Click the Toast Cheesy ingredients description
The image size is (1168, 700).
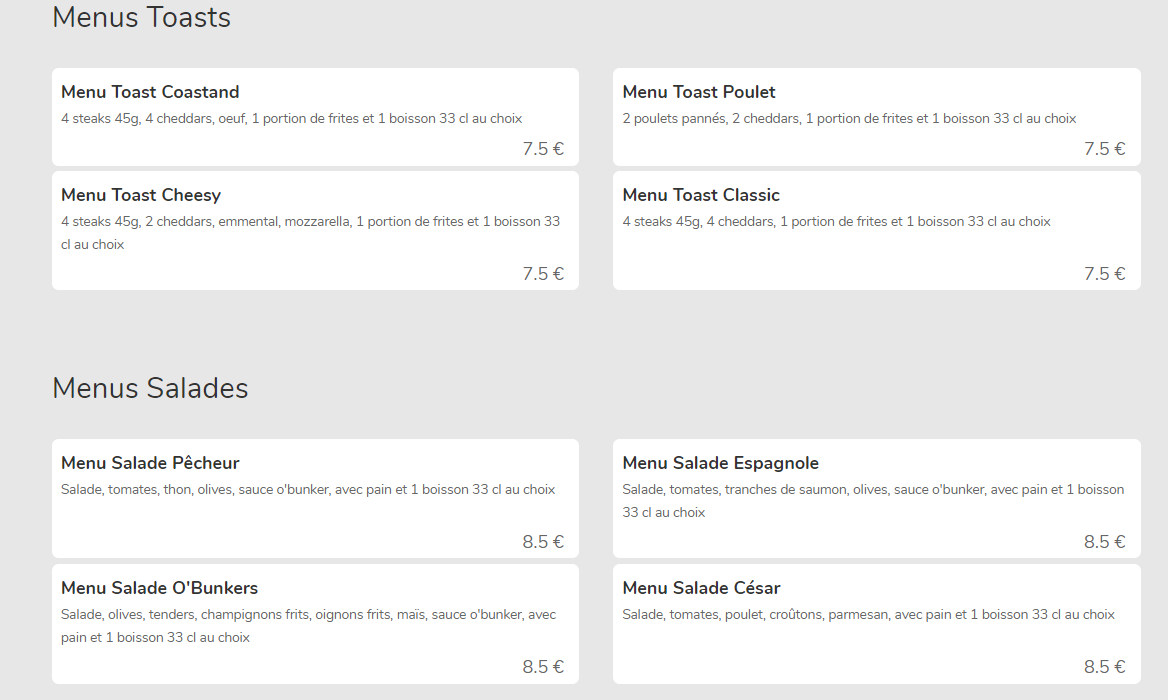pyautogui.click(x=311, y=233)
